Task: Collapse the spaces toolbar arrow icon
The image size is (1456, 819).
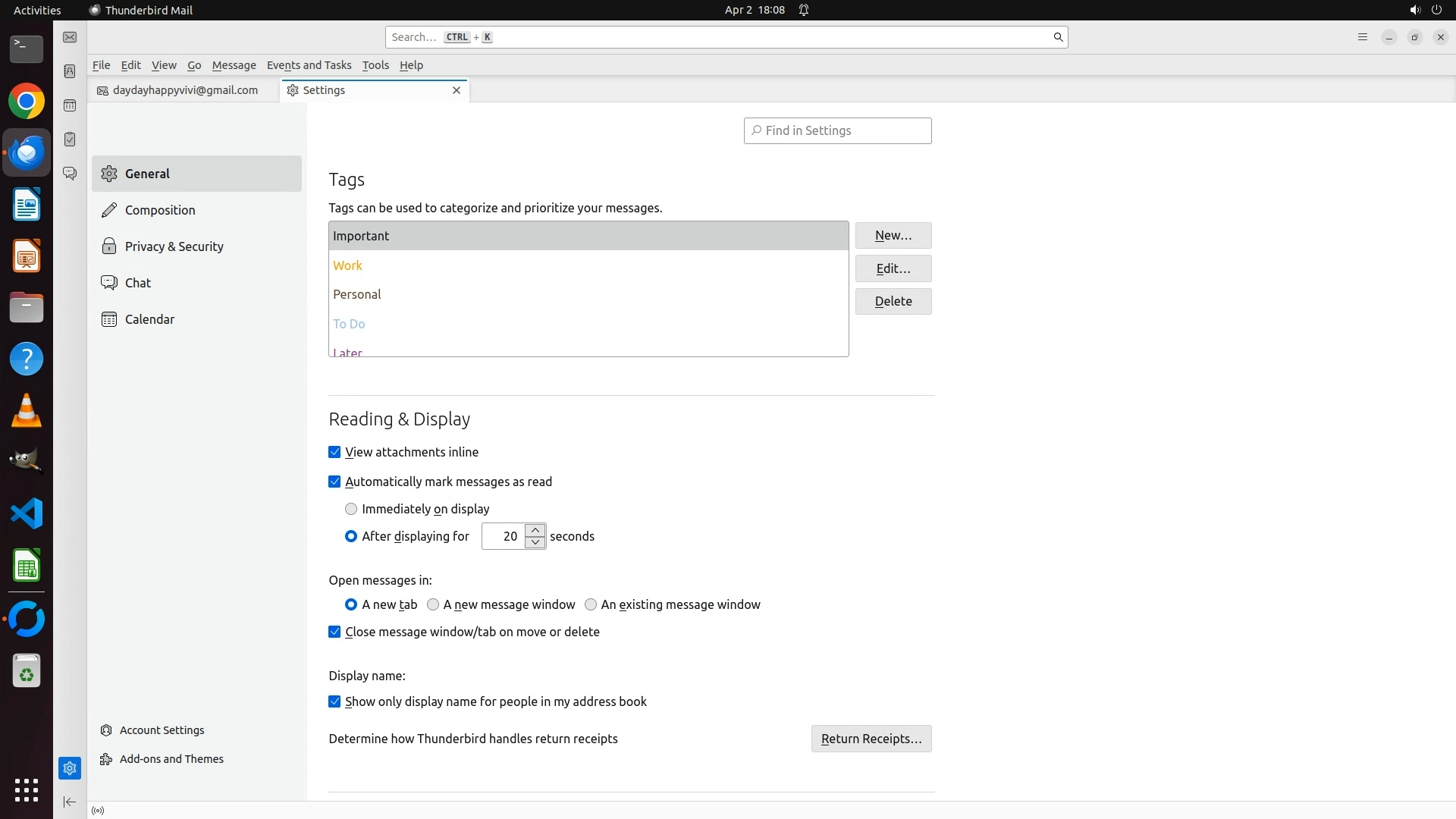Action: pyautogui.click(x=70, y=802)
